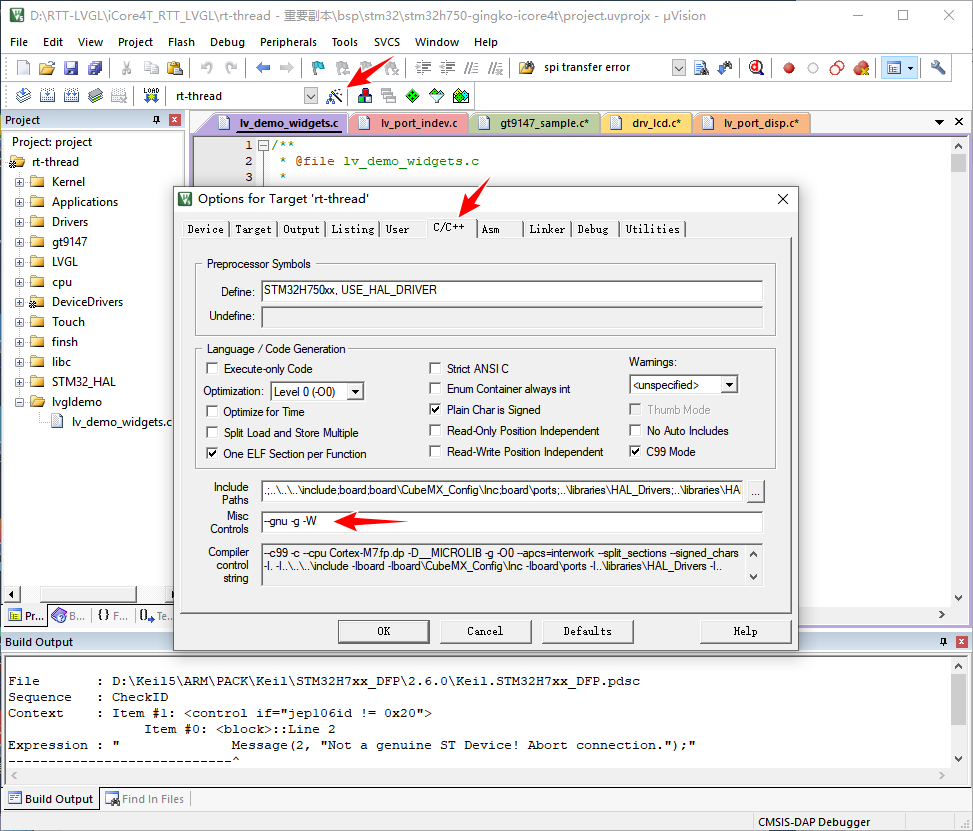Click the OK button in dialog
The width and height of the screenshot is (973, 831).
pos(383,631)
